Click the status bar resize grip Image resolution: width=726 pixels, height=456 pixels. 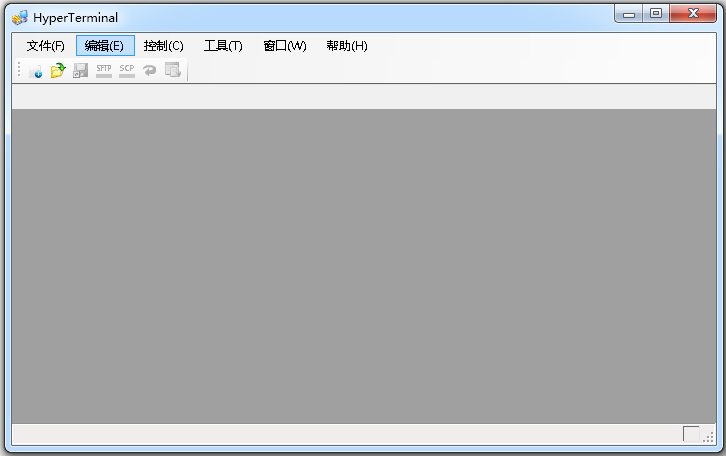(708, 437)
